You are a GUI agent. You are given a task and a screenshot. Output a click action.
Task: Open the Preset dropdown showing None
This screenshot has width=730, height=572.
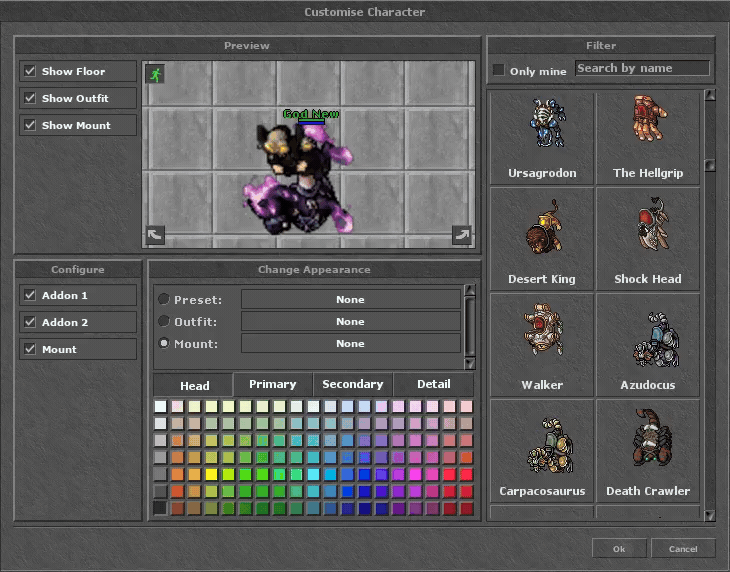point(351,299)
